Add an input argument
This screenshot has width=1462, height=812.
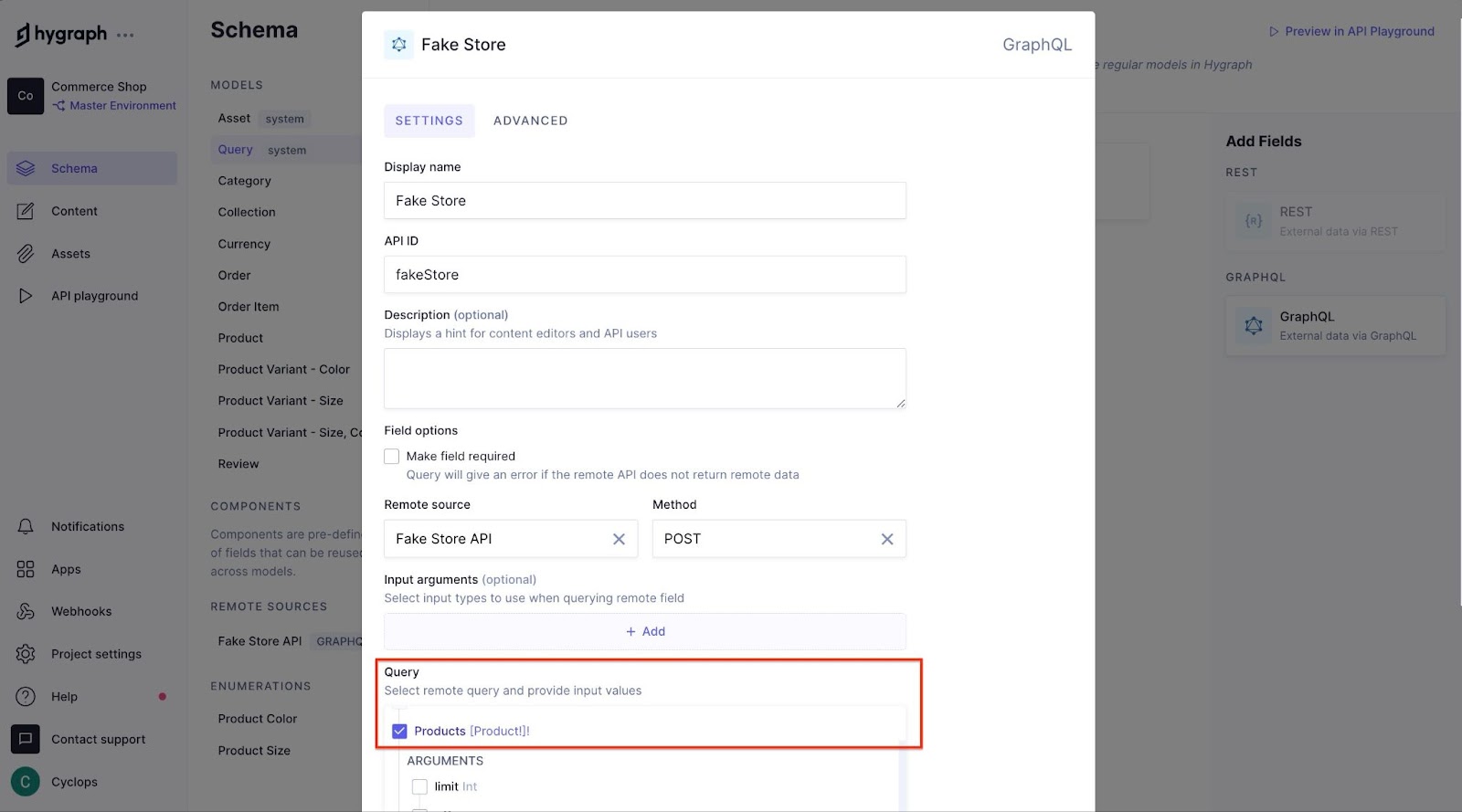pos(645,631)
